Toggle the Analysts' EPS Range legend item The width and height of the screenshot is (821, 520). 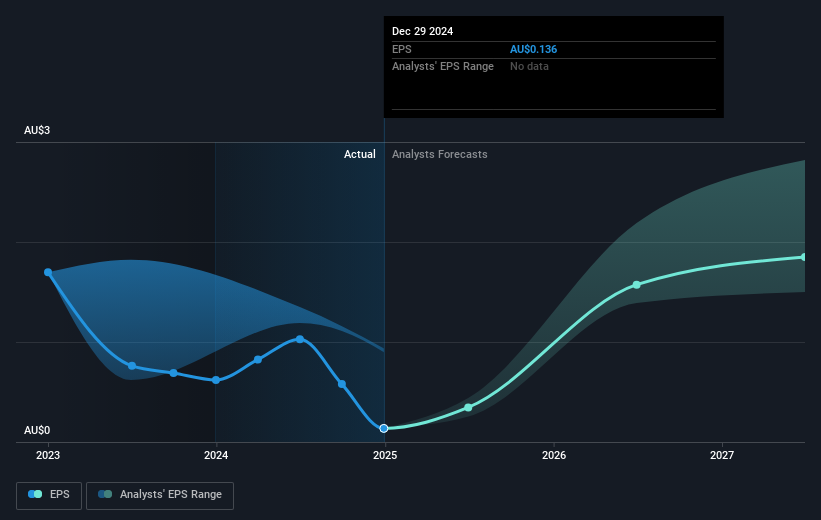(x=160, y=495)
